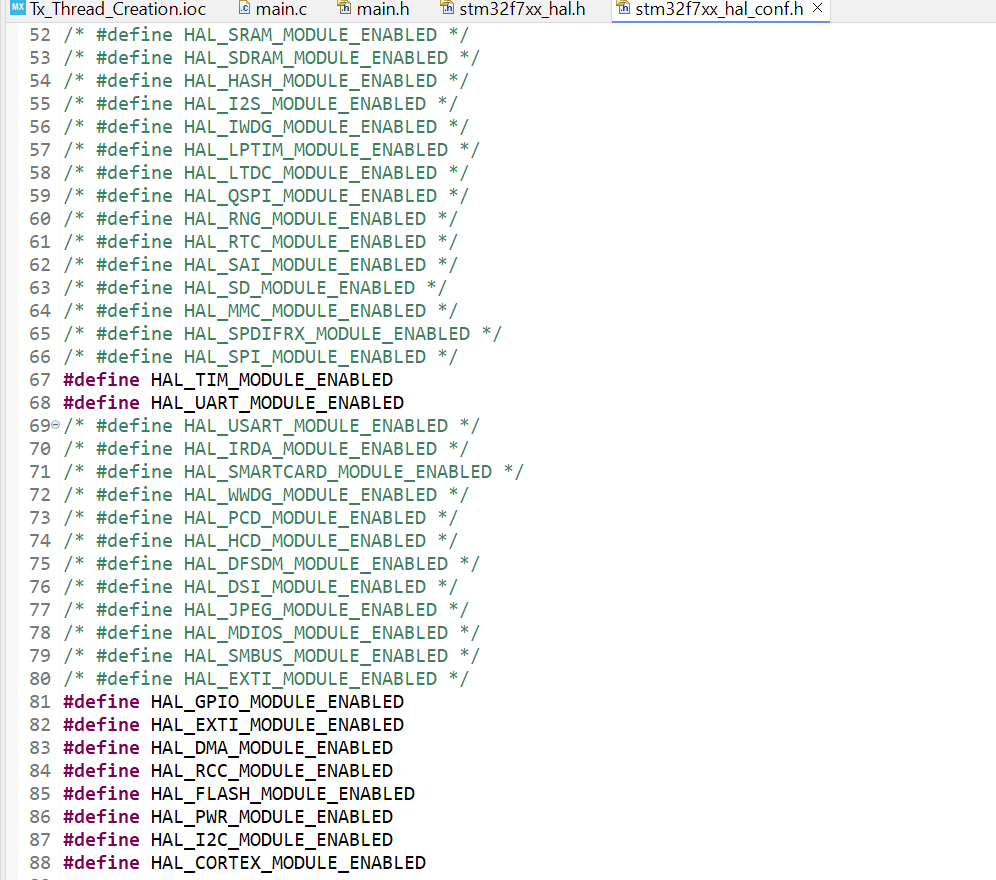The height and width of the screenshot is (880, 996).
Task: Click the C file icon of main.c
Action: (x=244, y=8)
